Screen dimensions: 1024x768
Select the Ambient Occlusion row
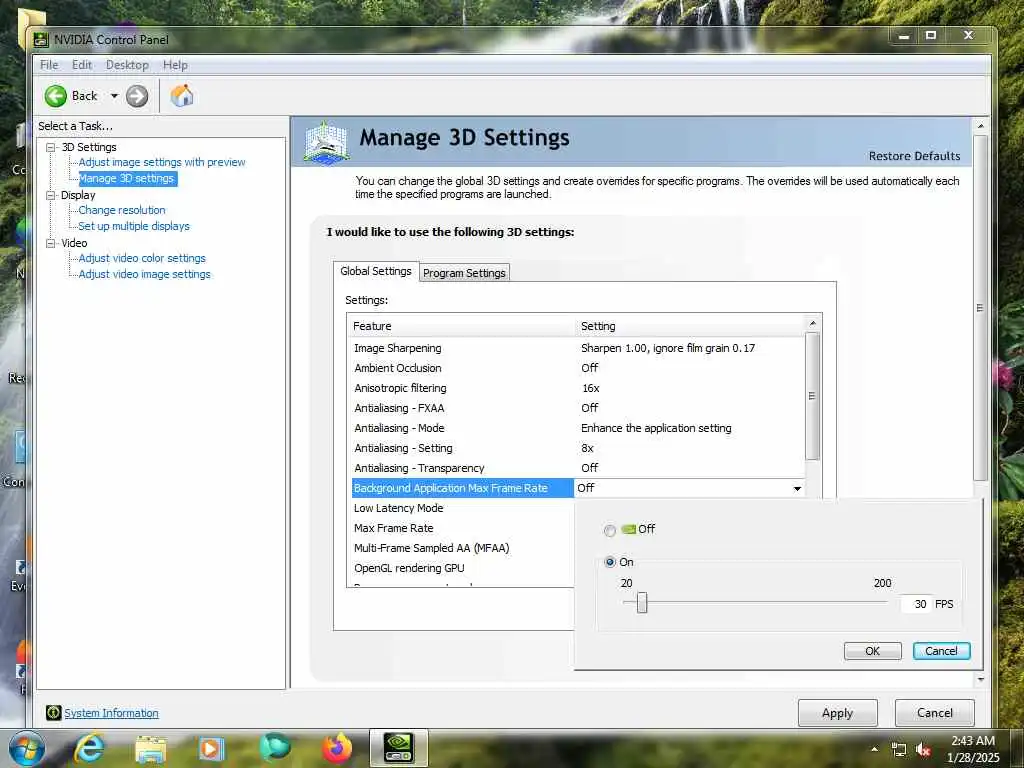pos(578,368)
